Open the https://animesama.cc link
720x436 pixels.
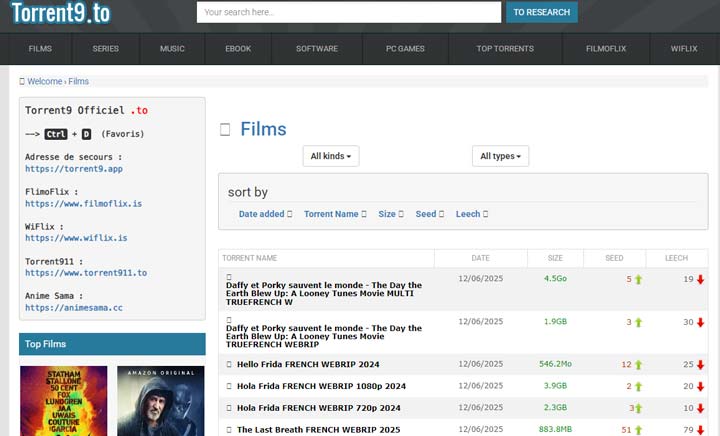(74, 308)
